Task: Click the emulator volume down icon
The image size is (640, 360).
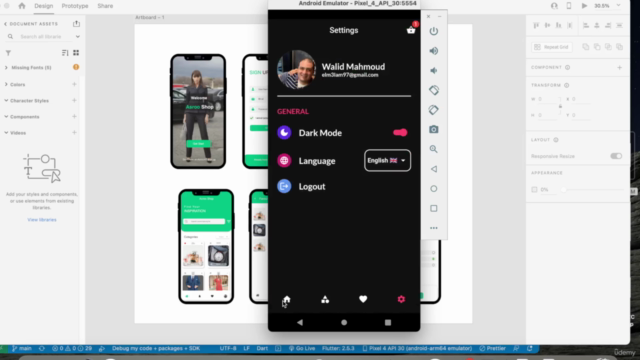Action: pyautogui.click(x=433, y=71)
